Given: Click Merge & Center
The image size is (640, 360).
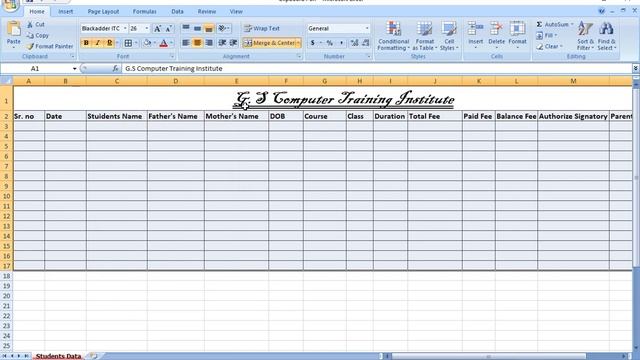Looking at the screenshot, I should pyautogui.click(x=269, y=43).
